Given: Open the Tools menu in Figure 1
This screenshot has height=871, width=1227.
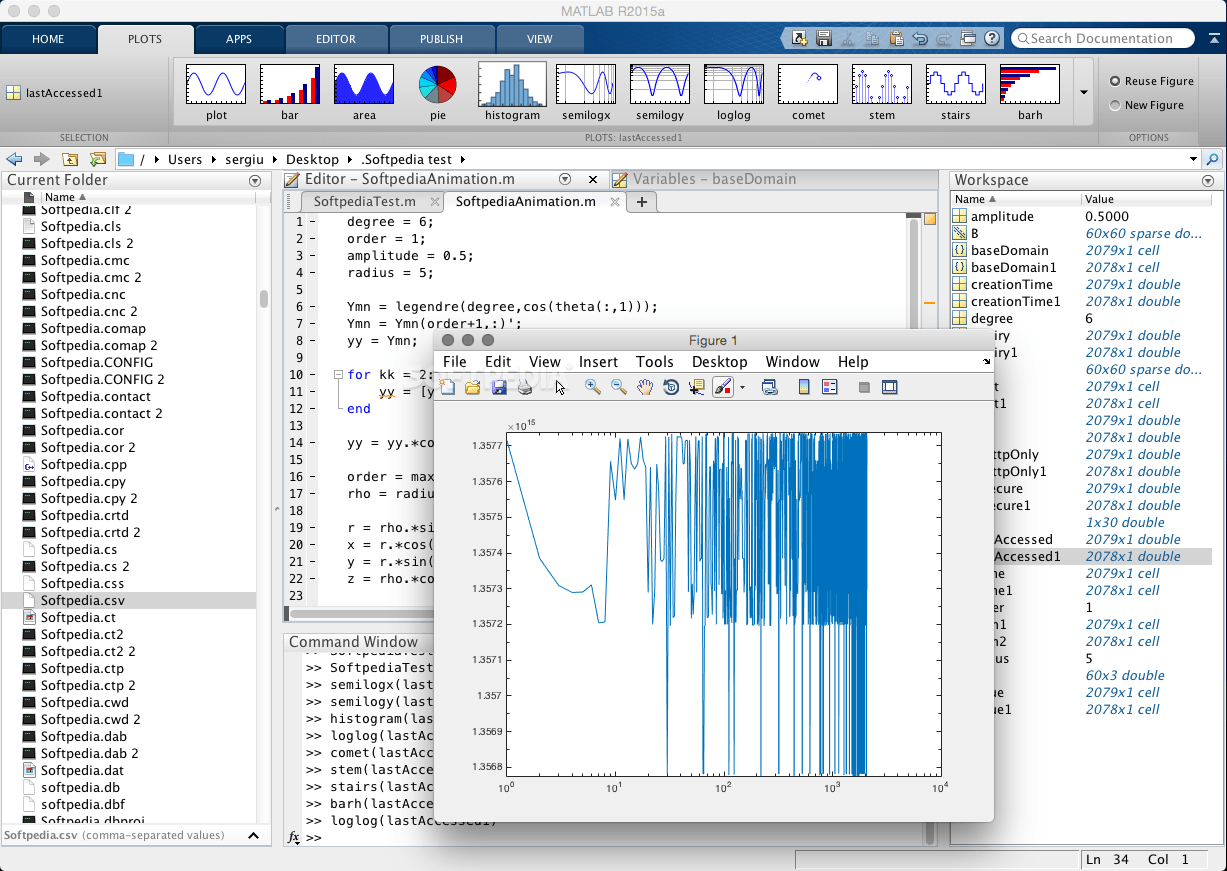Looking at the screenshot, I should 655,362.
